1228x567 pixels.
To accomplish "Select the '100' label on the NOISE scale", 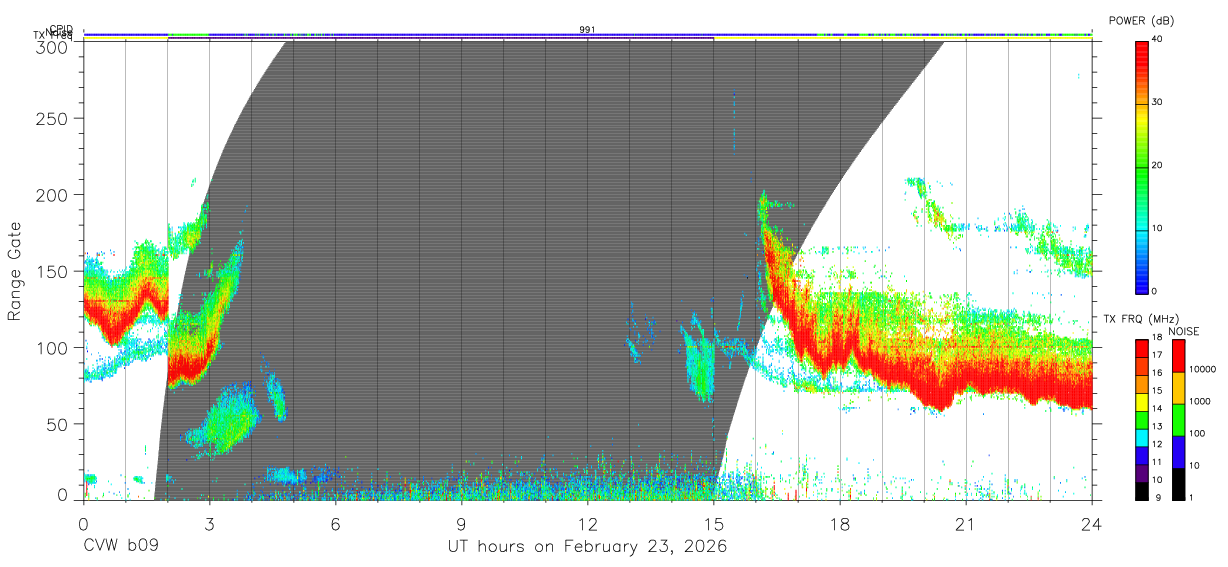I will pos(1197,434).
